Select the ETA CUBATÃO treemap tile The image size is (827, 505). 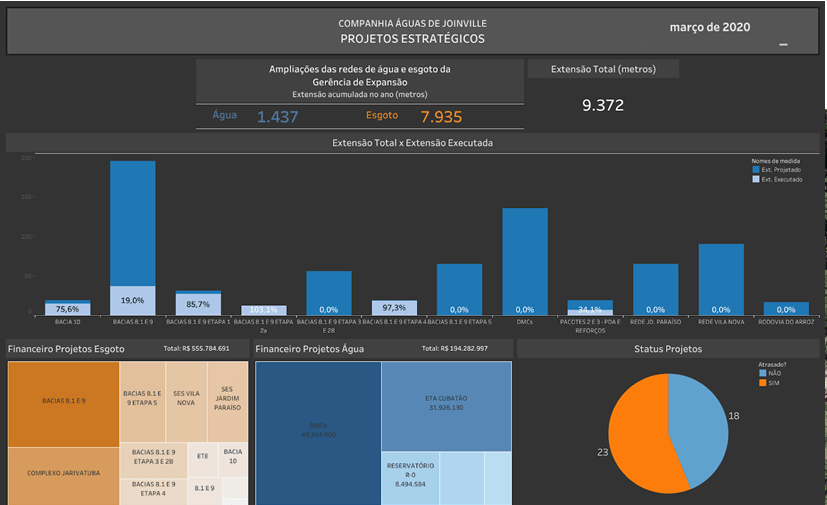[x=446, y=405]
